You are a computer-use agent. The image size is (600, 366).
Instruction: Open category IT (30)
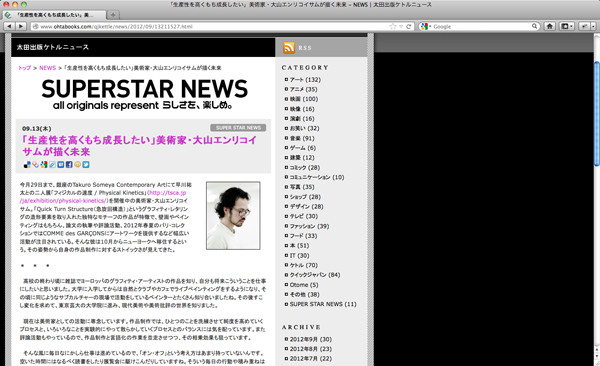coord(299,255)
